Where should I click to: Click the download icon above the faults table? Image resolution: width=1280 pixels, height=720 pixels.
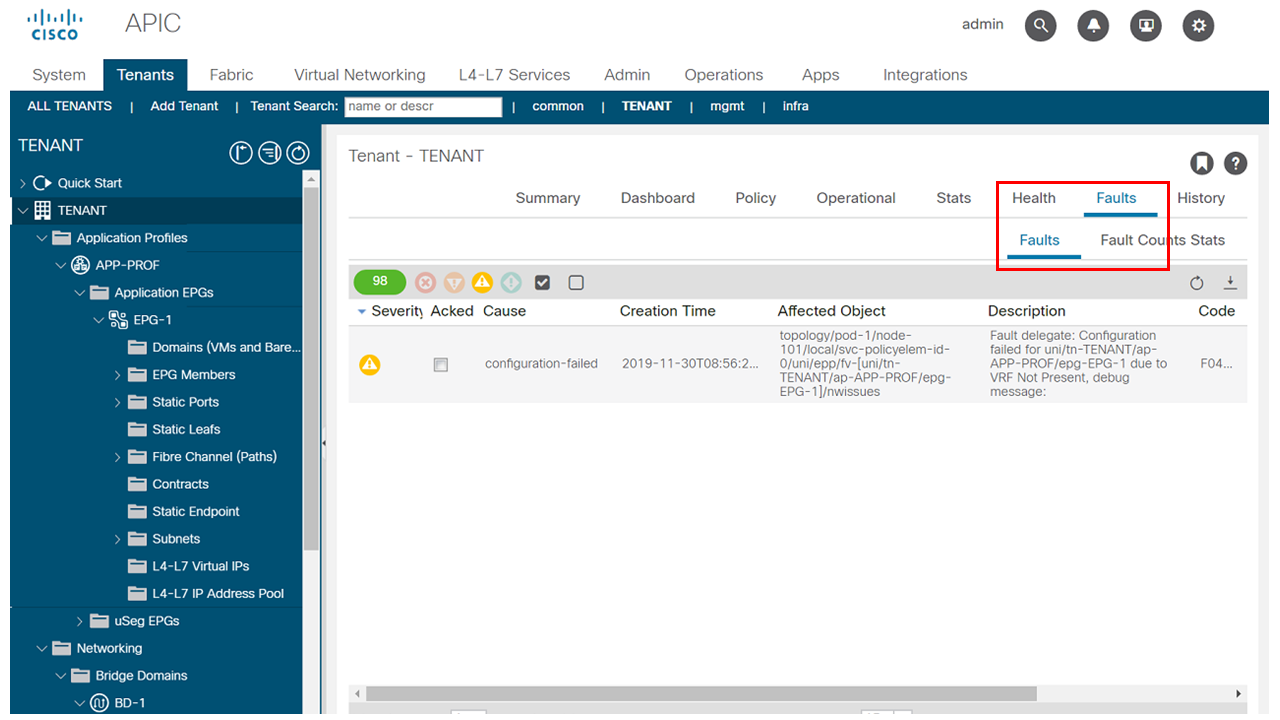[1231, 283]
